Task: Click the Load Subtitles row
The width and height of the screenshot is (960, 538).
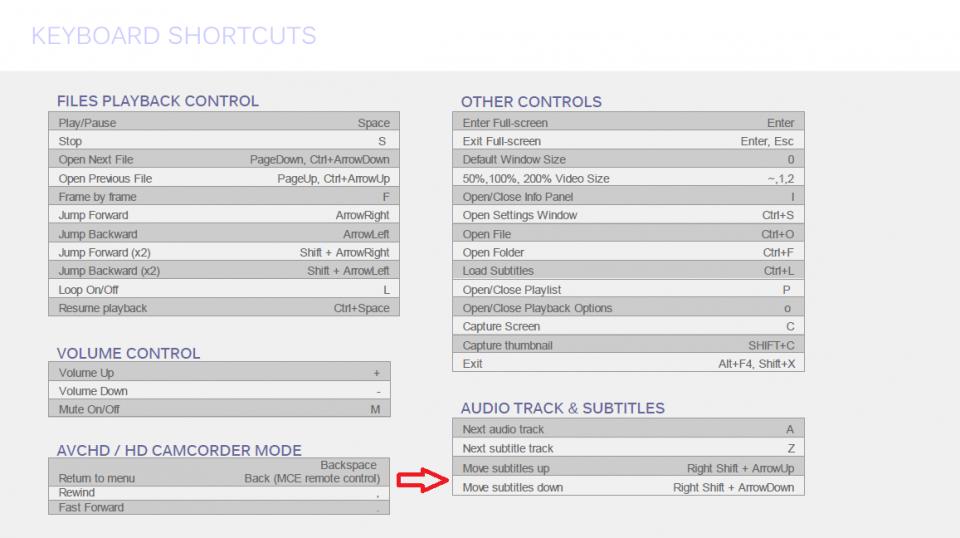Action: (628, 271)
